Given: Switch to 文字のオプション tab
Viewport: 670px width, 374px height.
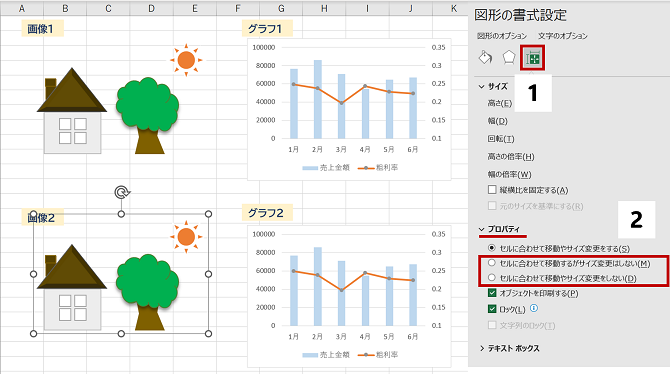Looking at the screenshot, I should [562, 36].
